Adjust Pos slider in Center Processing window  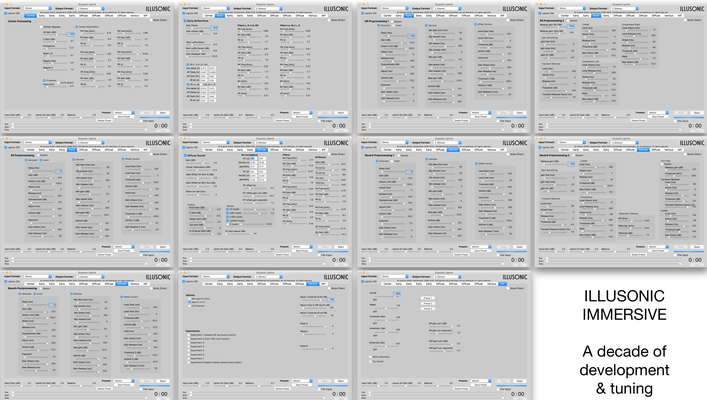(x=79, y=124)
